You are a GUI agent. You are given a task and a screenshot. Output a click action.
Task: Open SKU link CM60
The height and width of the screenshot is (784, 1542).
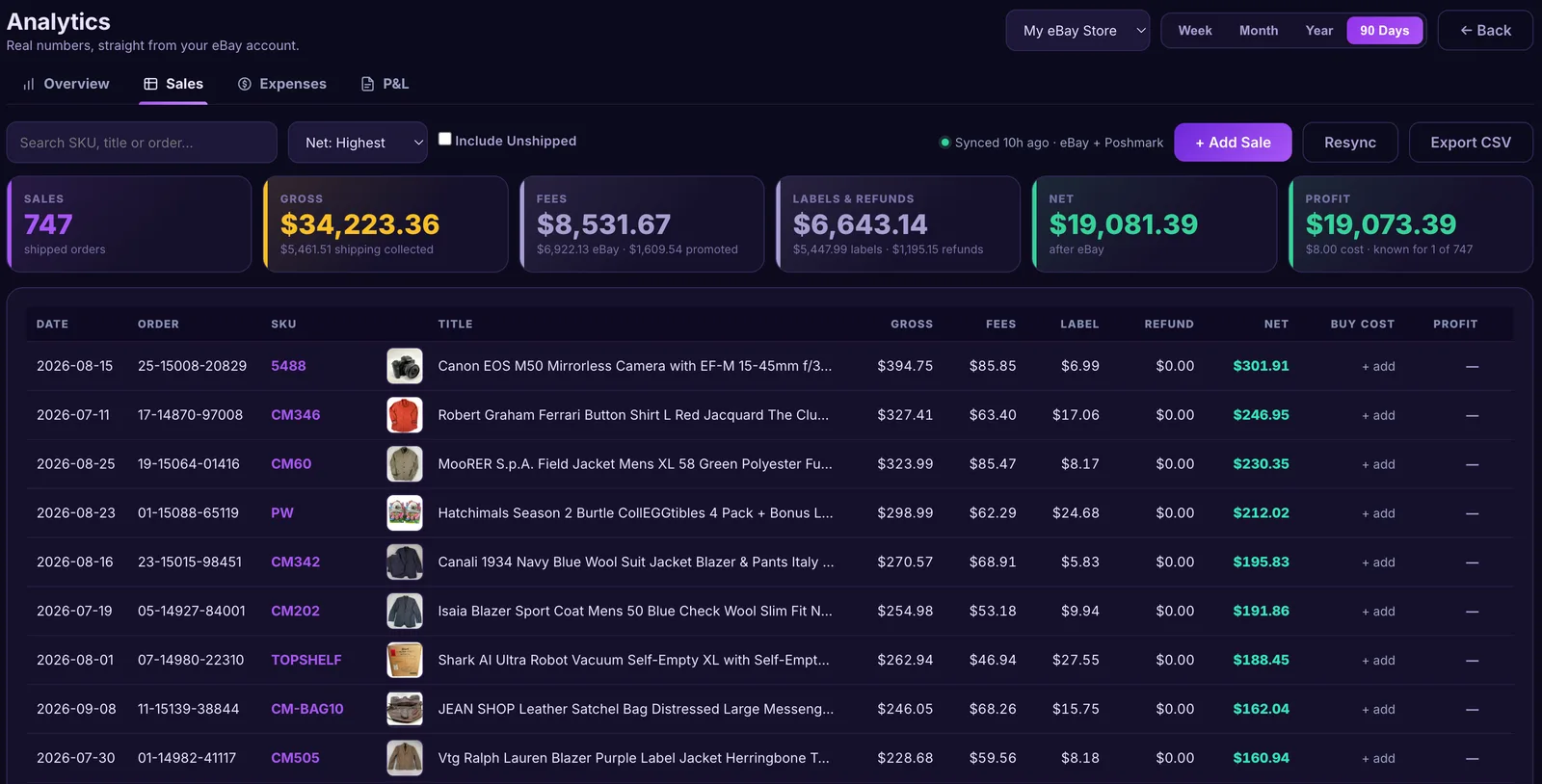point(291,464)
